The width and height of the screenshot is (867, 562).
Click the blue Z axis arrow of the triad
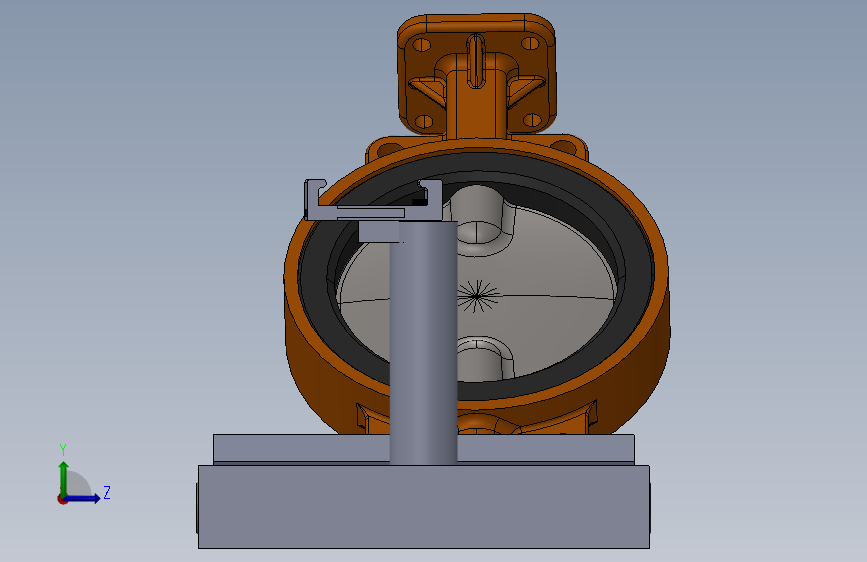(84, 498)
